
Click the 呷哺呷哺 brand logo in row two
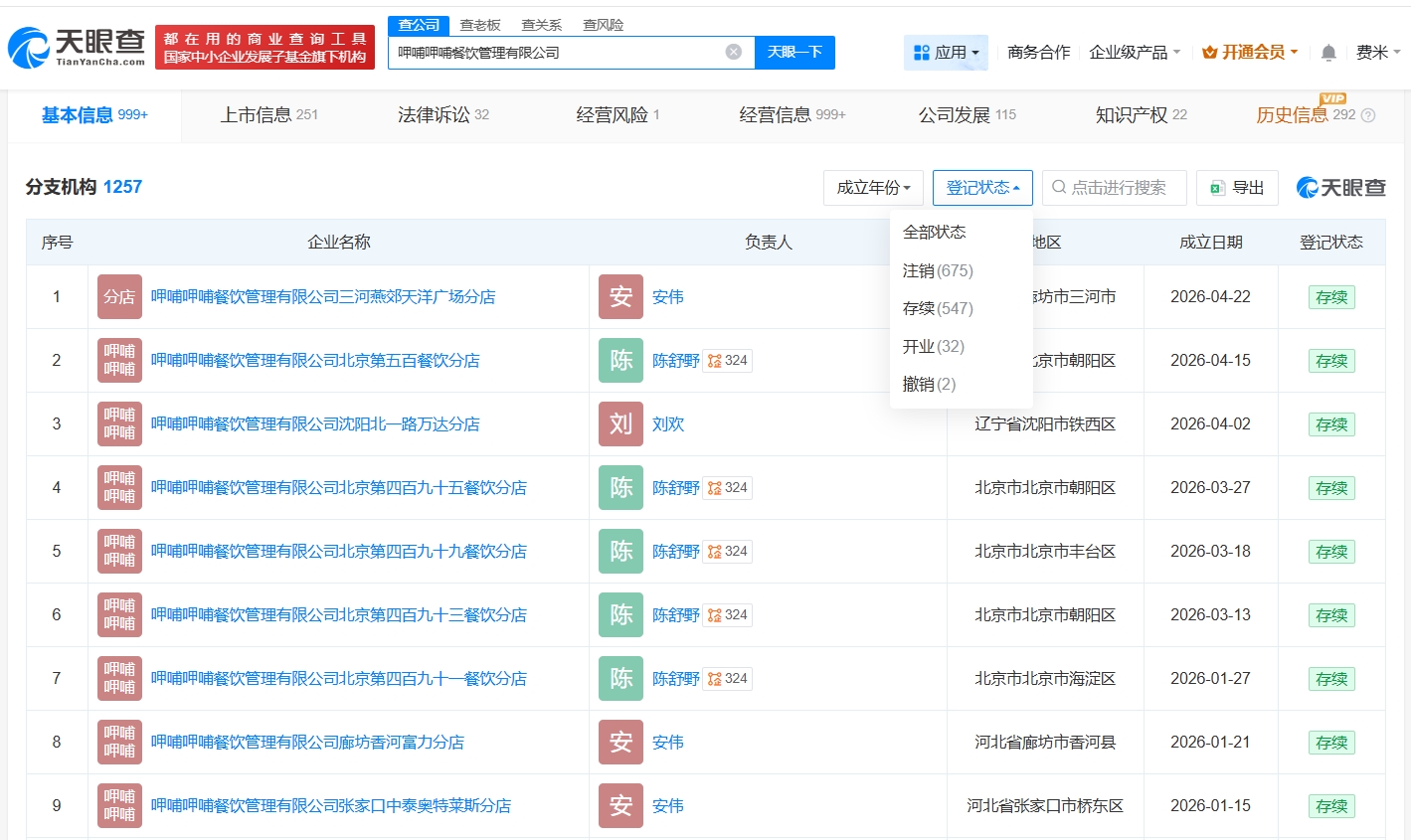coord(119,360)
